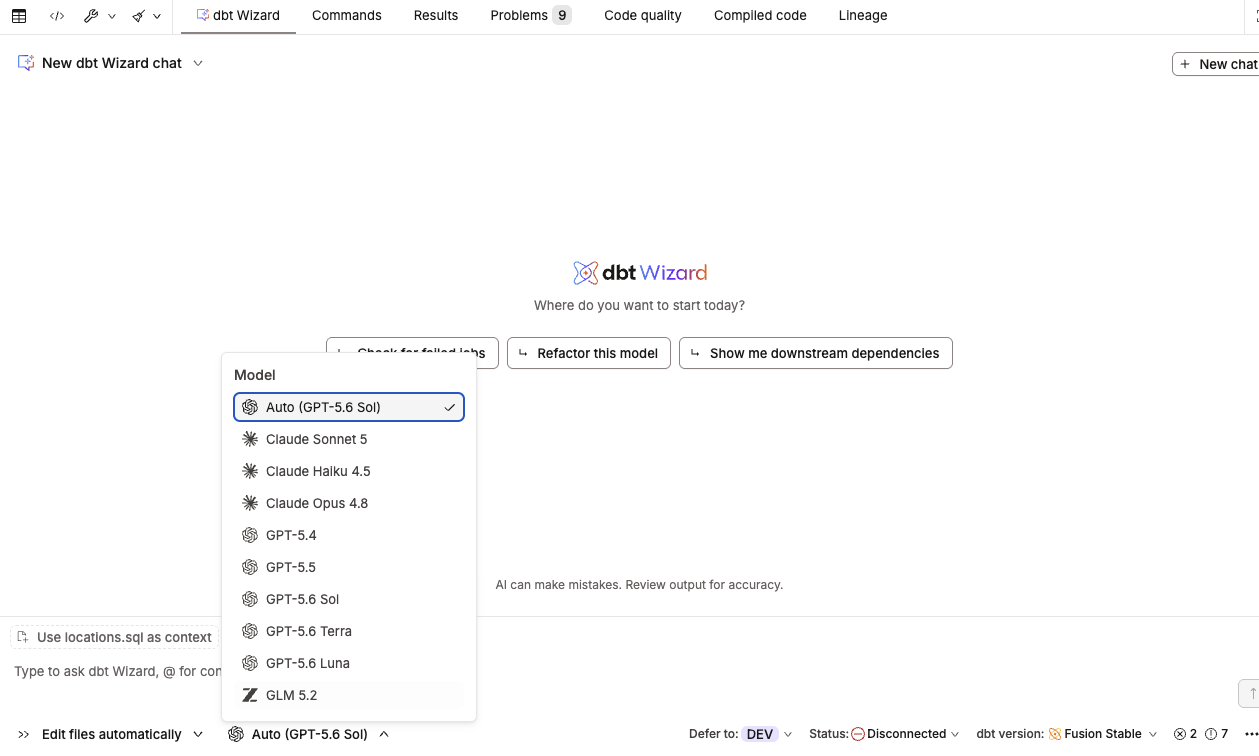Switch to the Code quality tab

click(643, 16)
